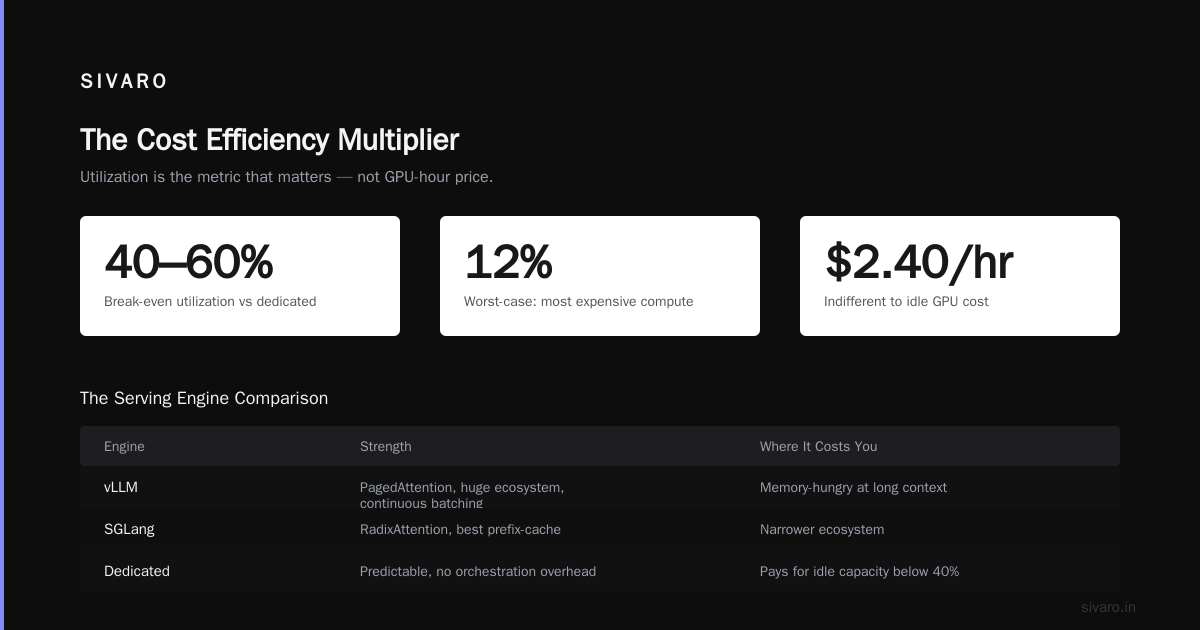Viewport: 1200px width, 630px height.
Task: Select 'The Cost Efficiency Multiplier' heading
Action: pos(270,140)
